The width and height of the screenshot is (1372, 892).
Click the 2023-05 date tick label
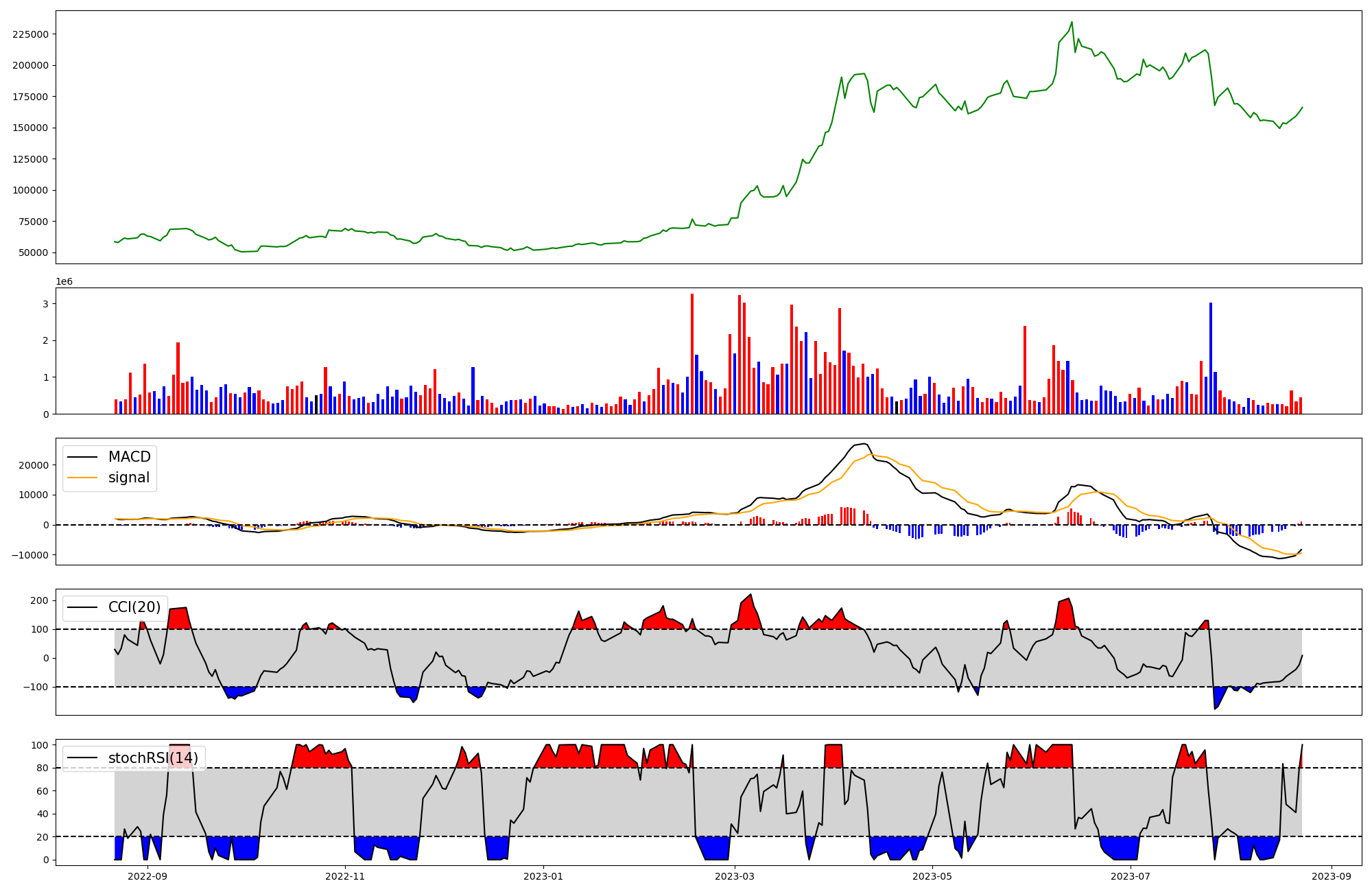pyautogui.click(x=933, y=876)
